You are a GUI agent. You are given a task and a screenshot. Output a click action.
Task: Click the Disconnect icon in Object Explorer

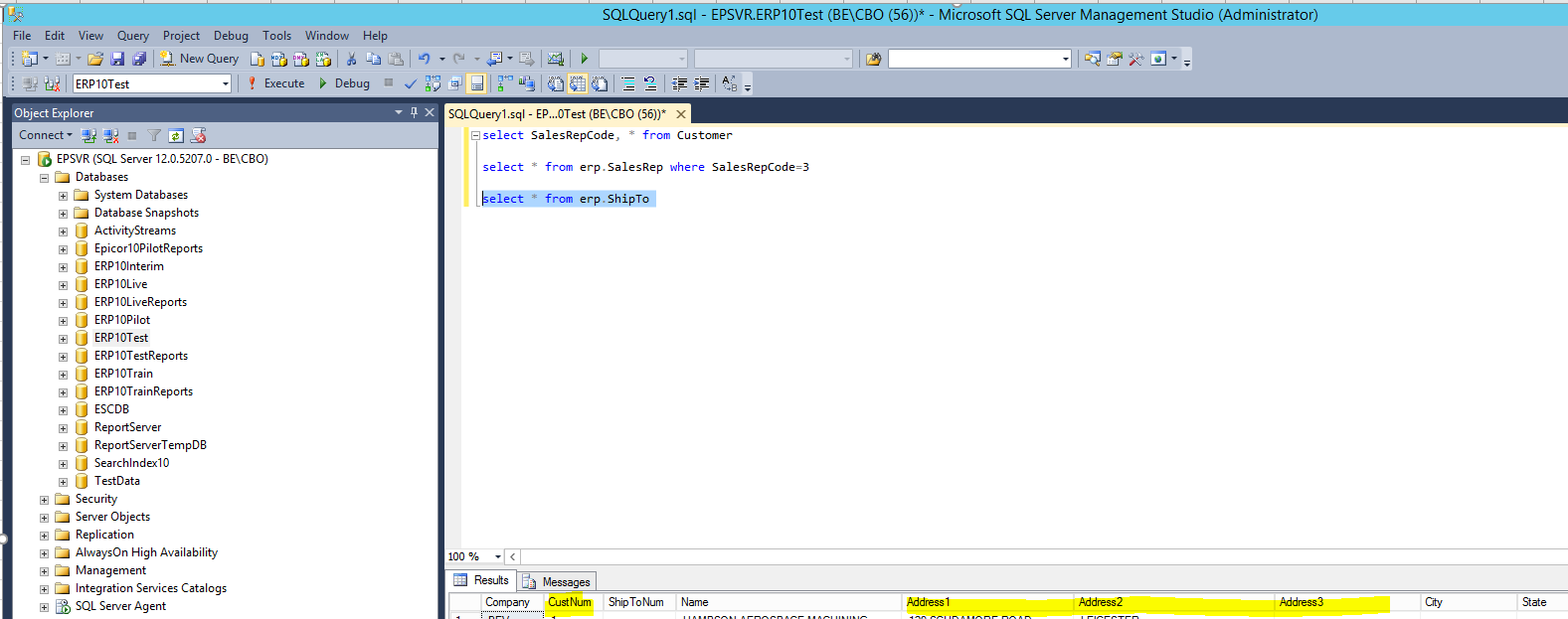[111, 135]
